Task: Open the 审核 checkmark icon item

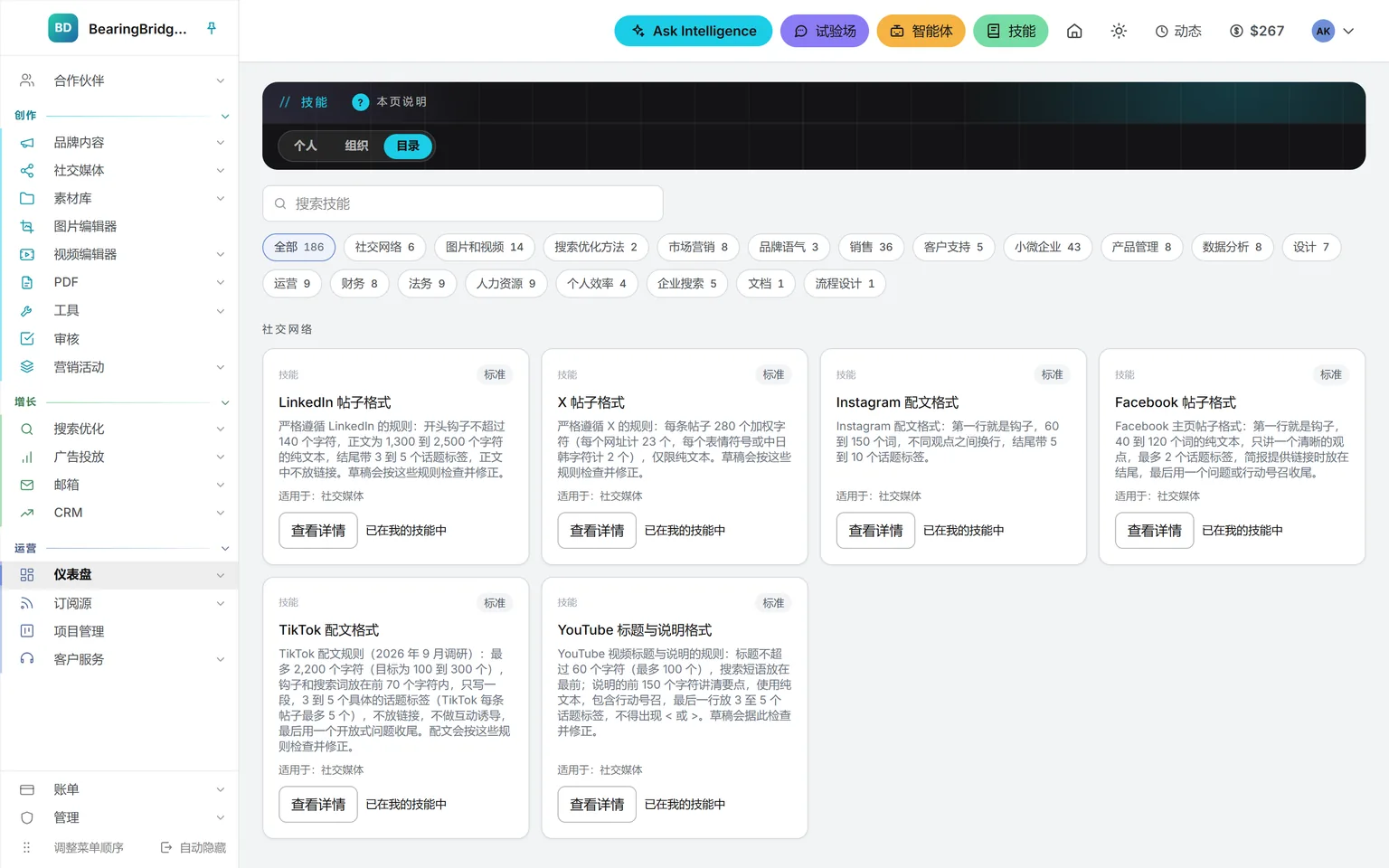Action: tap(27, 339)
